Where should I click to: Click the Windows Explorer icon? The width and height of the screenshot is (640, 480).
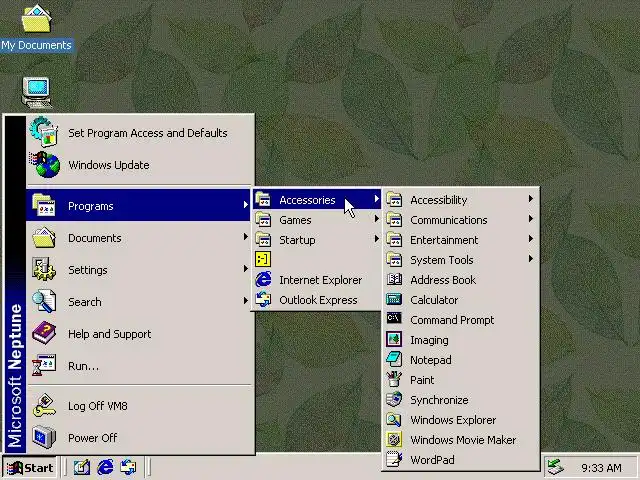point(394,420)
